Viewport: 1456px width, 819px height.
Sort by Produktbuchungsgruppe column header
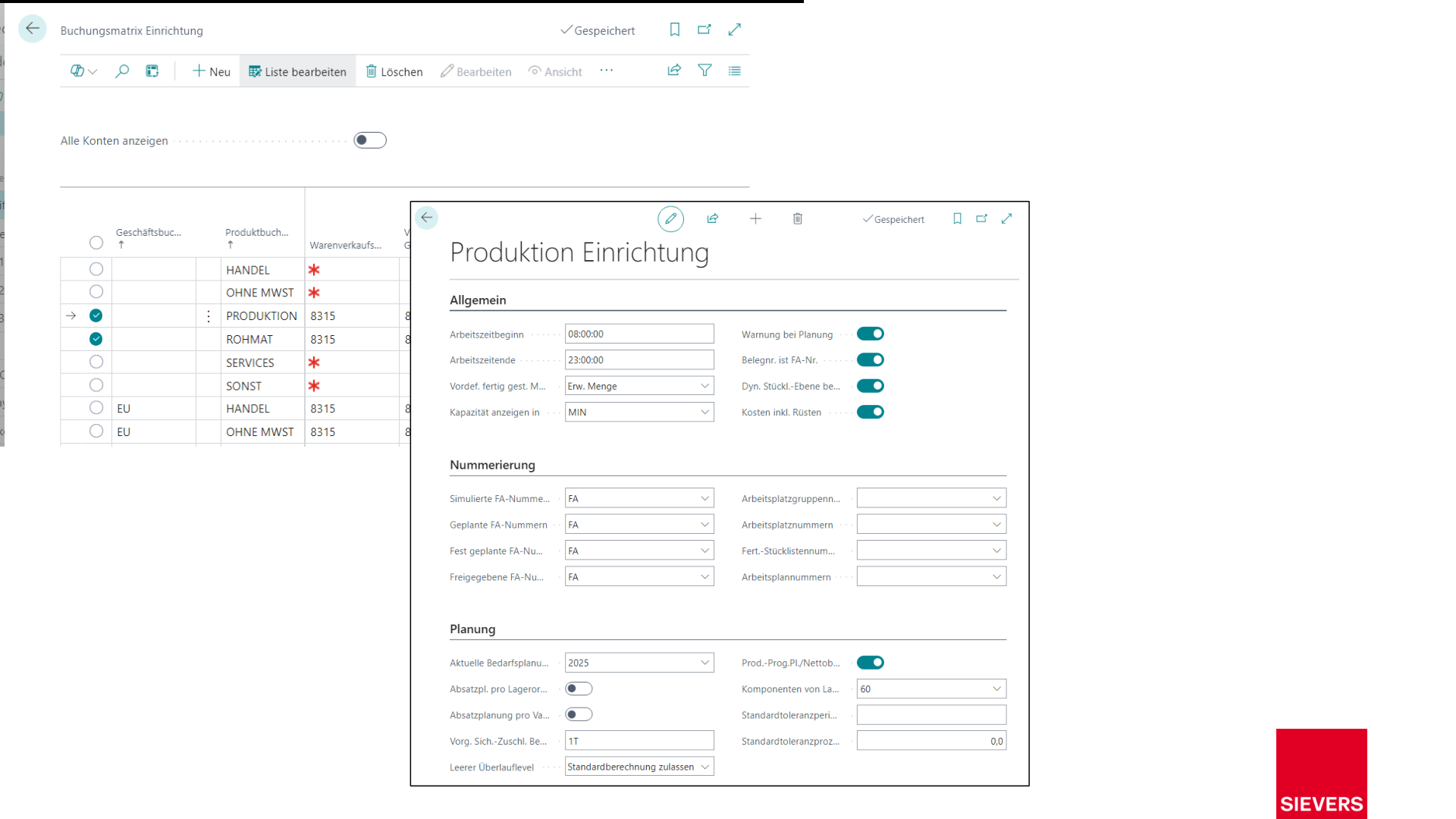point(257,233)
